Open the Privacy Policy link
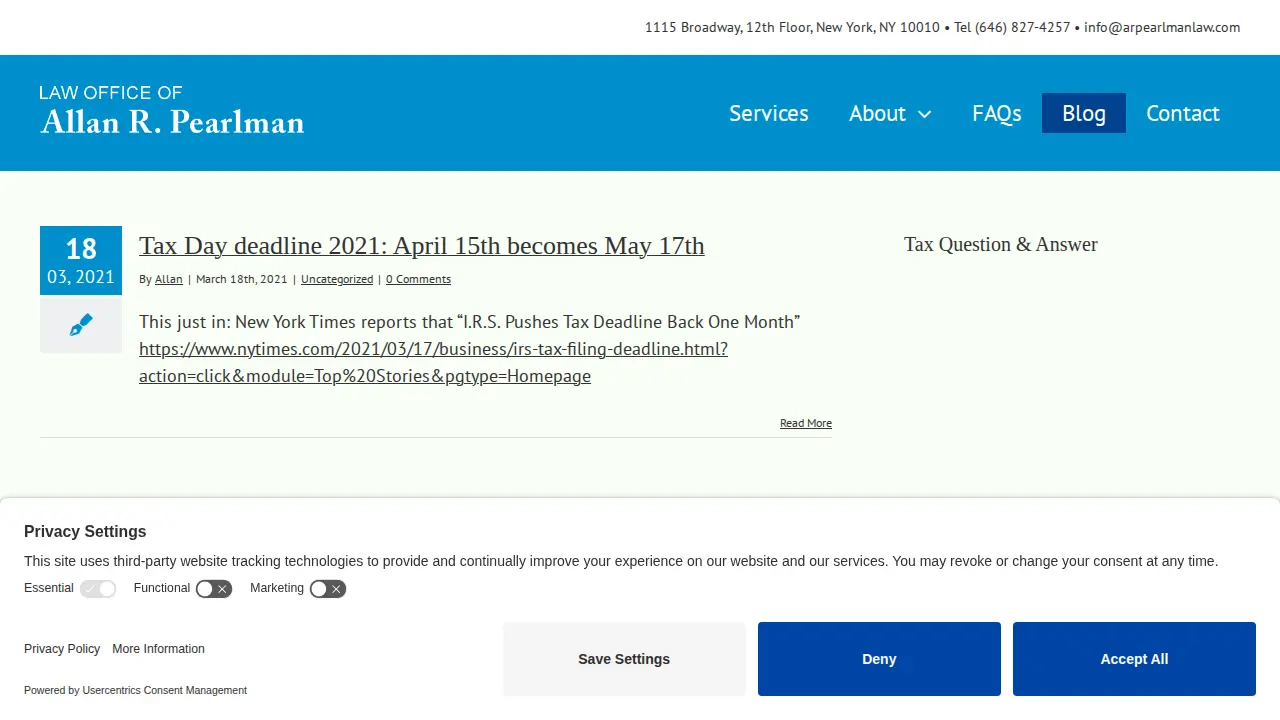 click(62, 649)
